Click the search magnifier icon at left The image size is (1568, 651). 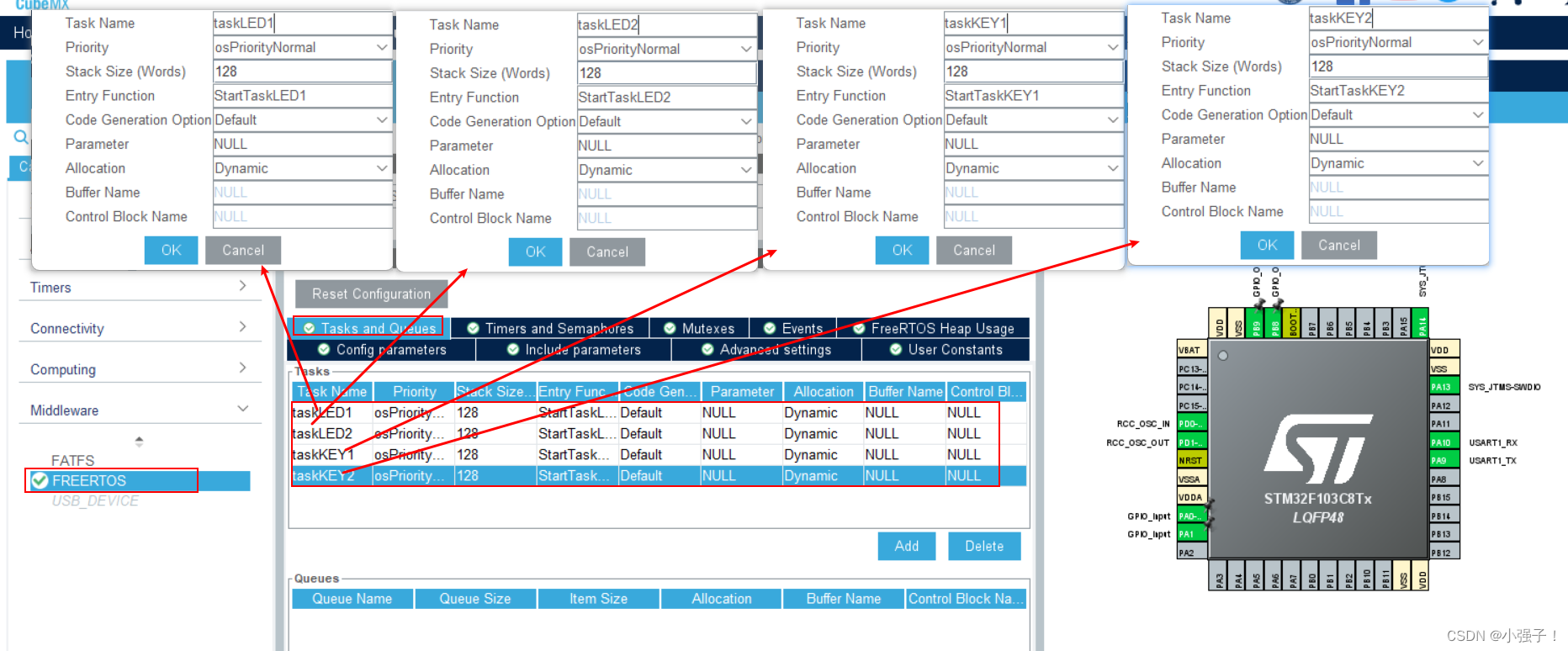(21, 137)
